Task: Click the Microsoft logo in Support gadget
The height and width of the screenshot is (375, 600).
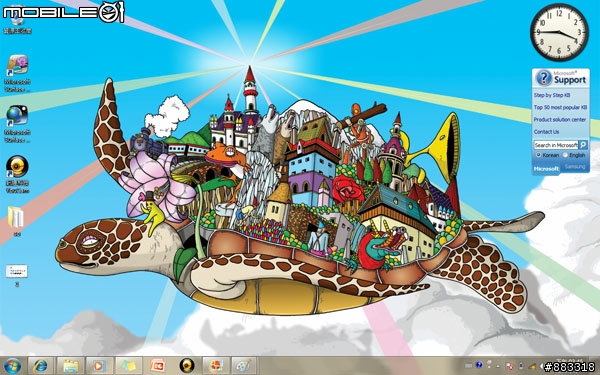Action: click(546, 168)
